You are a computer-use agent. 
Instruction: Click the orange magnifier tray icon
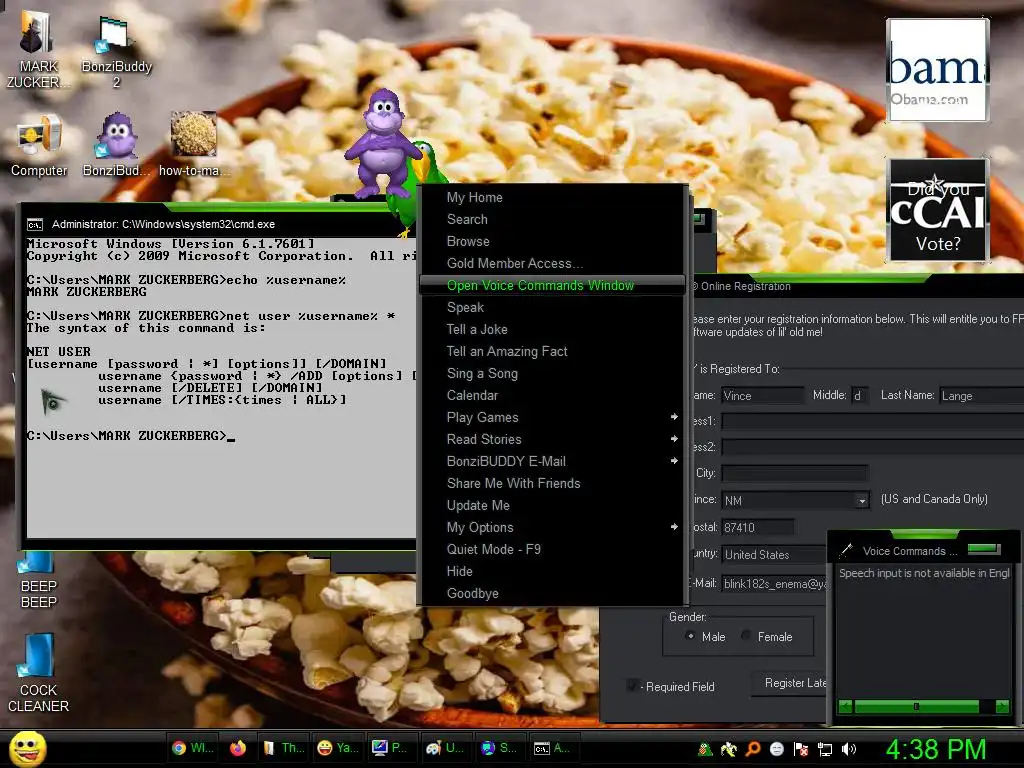(x=753, y=749)
